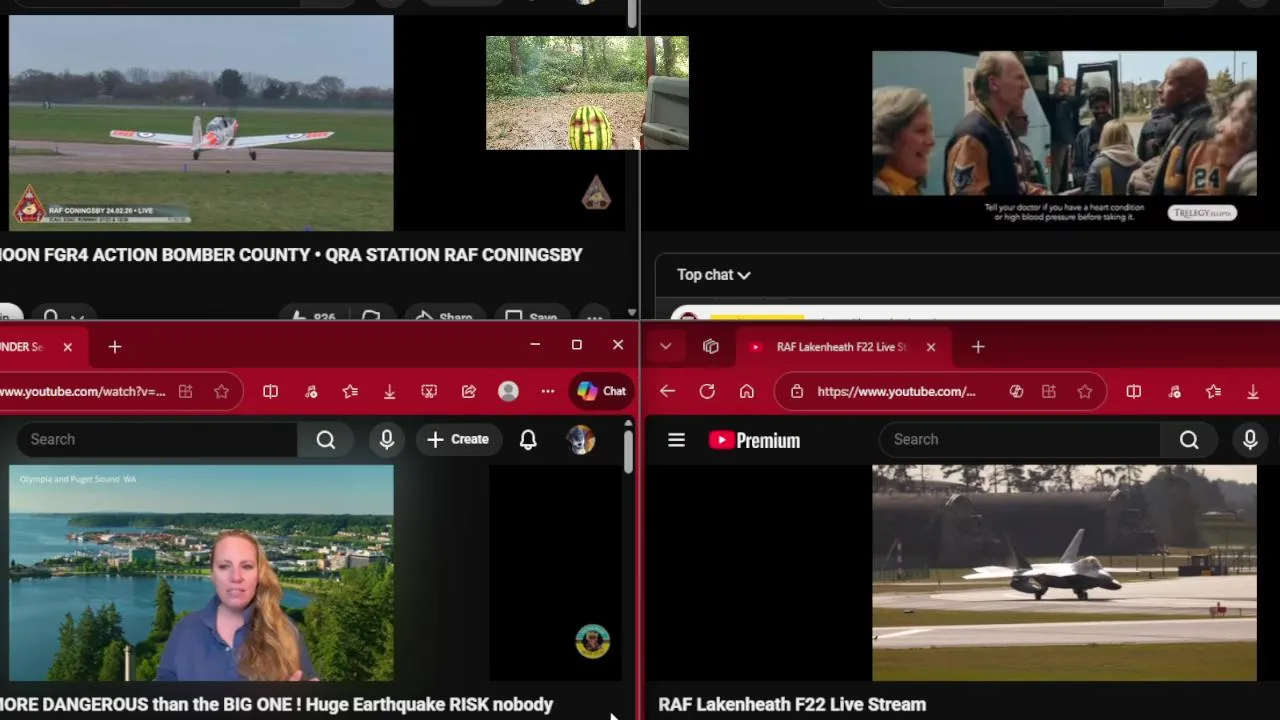The image size is (1280, 720).
Task: Click the F22 runway video player
Action: [1064, 573]
